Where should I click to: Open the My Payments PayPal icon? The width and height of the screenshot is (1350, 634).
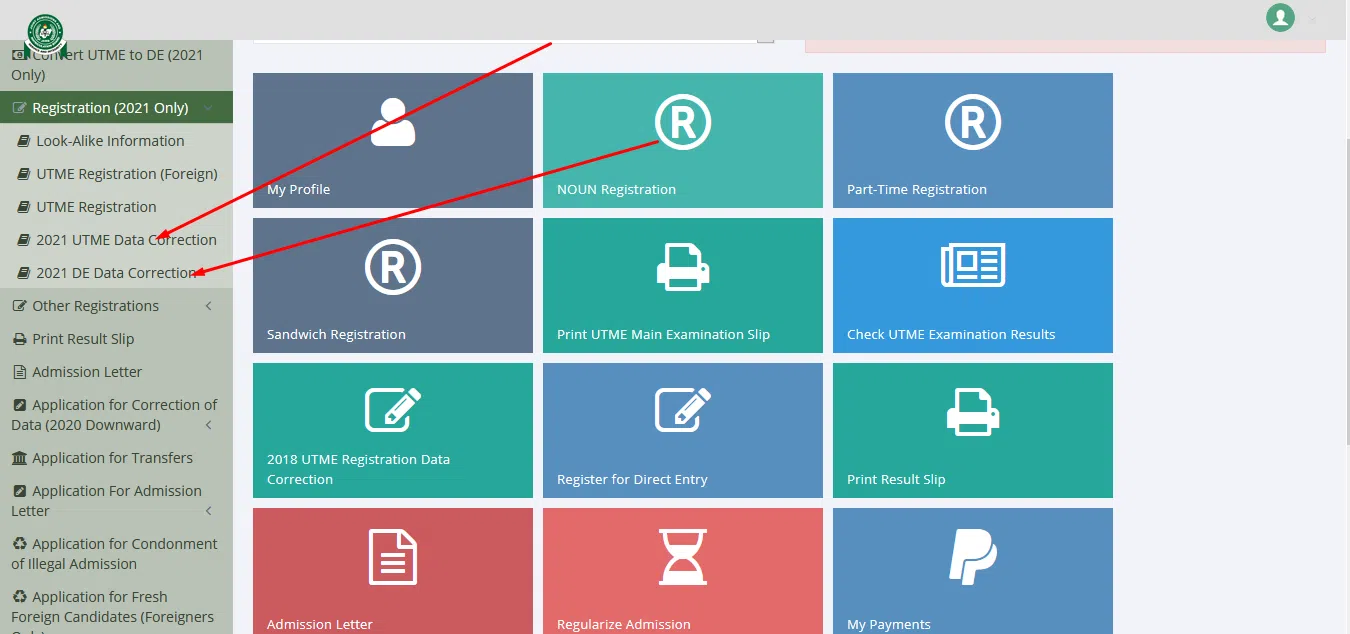[973, 557]
